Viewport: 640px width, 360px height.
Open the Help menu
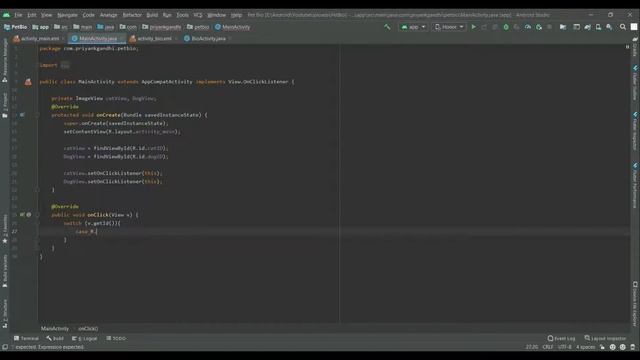236,15
